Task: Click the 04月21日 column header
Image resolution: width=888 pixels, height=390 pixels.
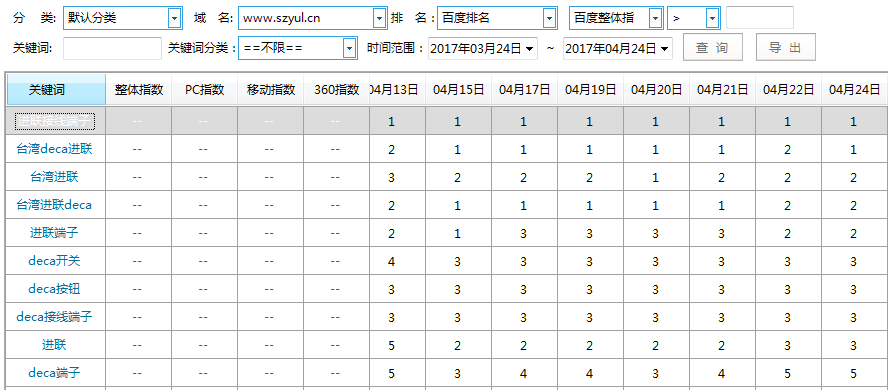Action: tap(722, 89)
